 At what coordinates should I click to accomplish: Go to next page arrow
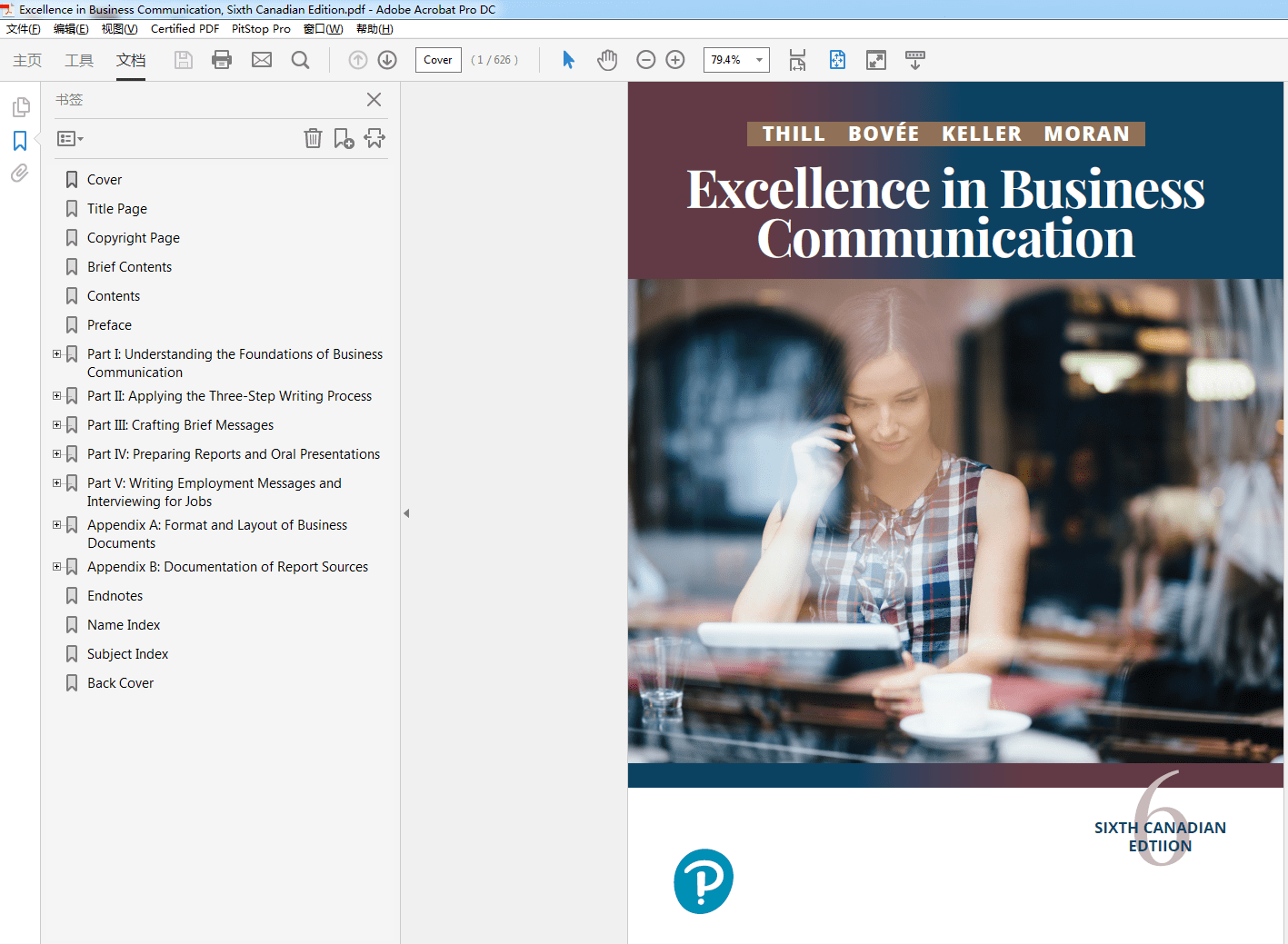pyautogui.click(x=387, y=60)
